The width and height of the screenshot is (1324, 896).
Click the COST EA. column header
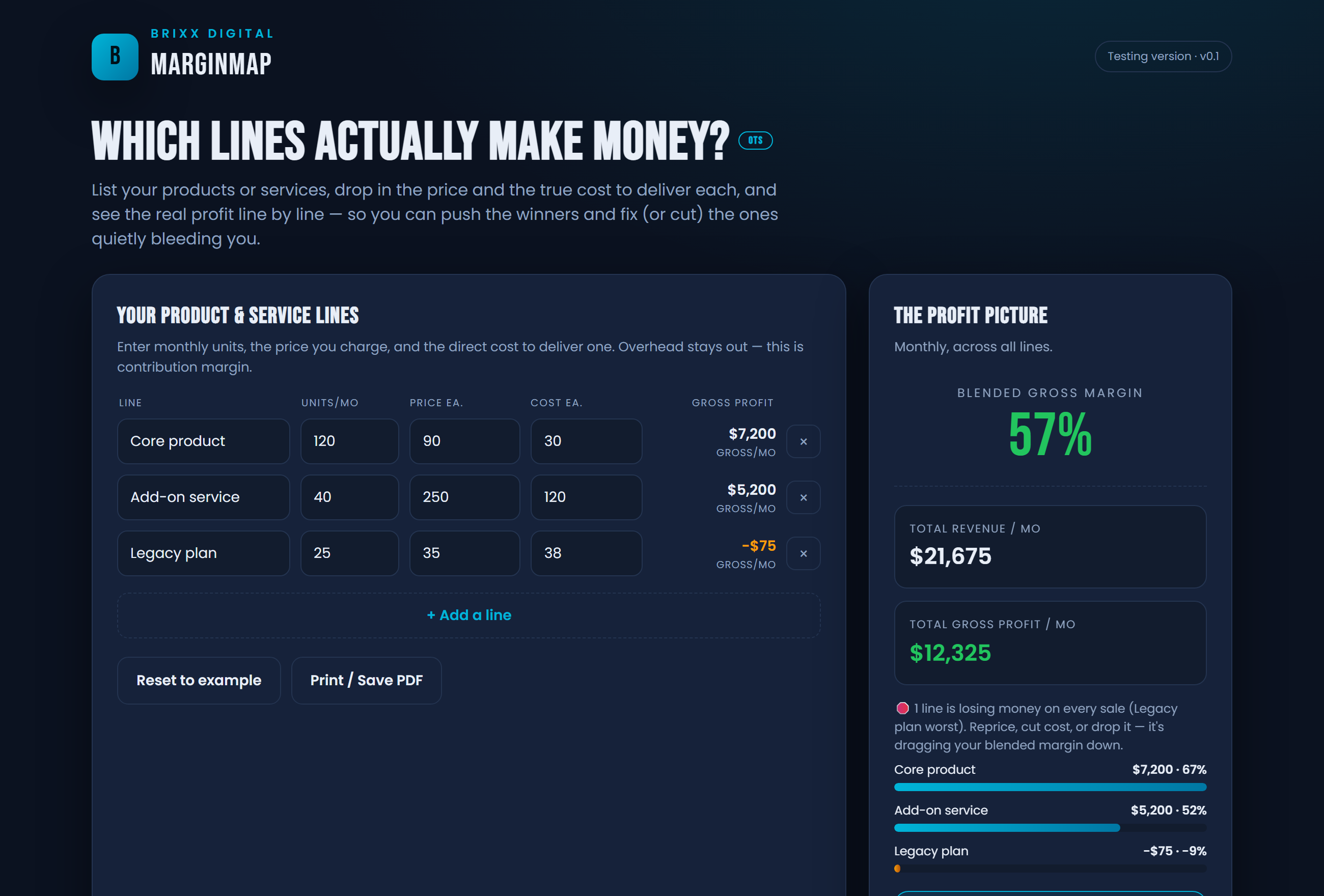point(557,403)
